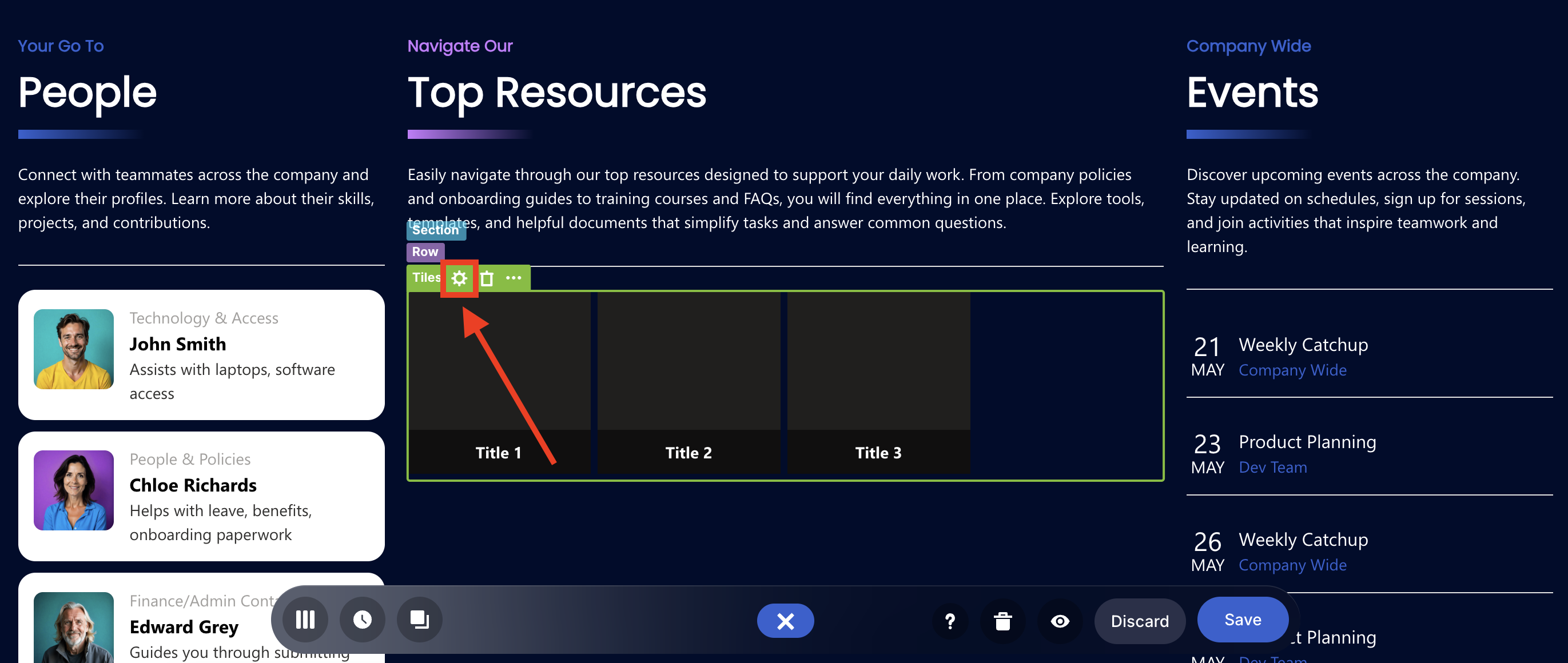
Task: Select the Section label tag
Action: coord(435,230)
